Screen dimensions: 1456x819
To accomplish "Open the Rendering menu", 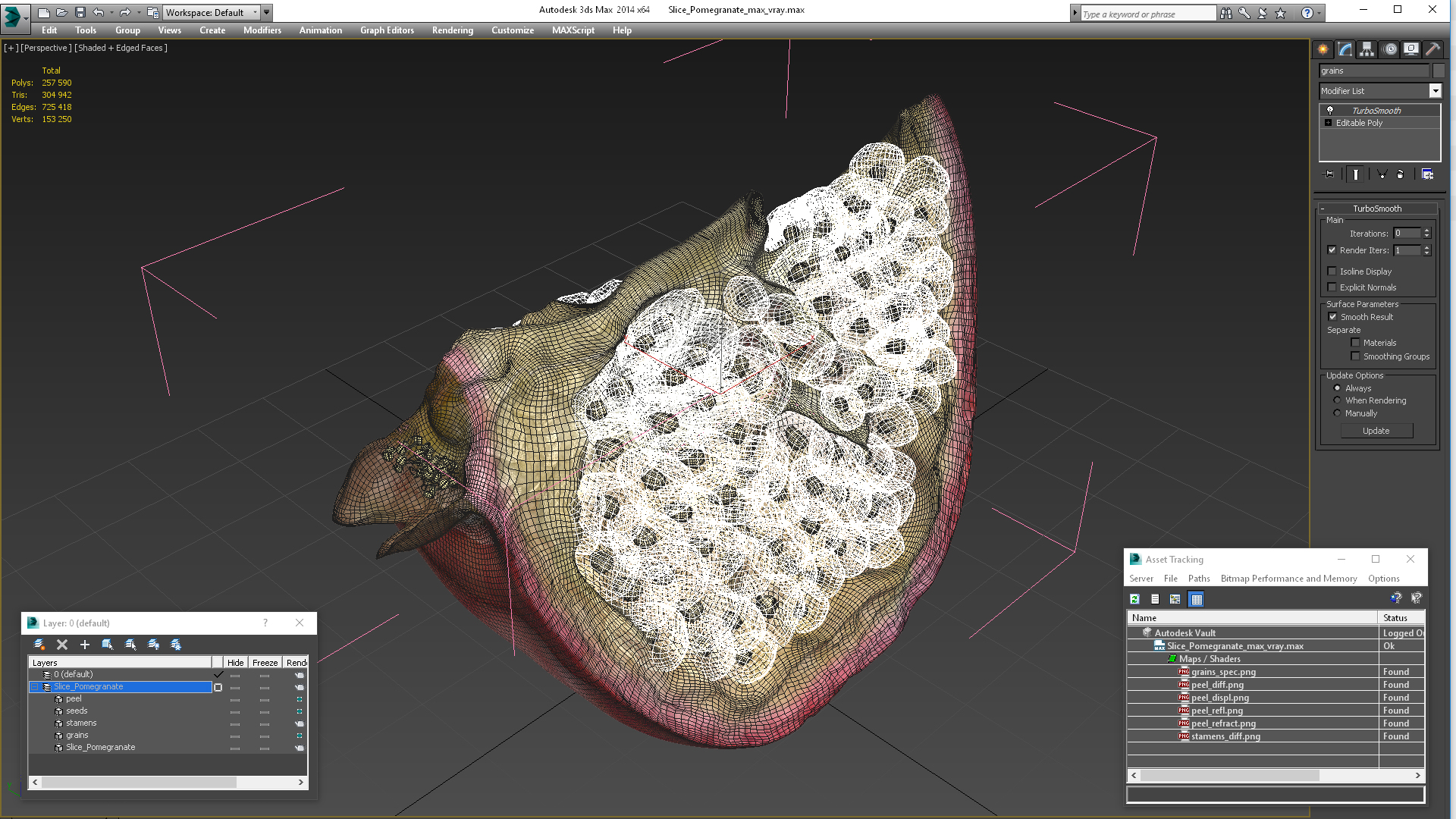I will tap(452, 30).
